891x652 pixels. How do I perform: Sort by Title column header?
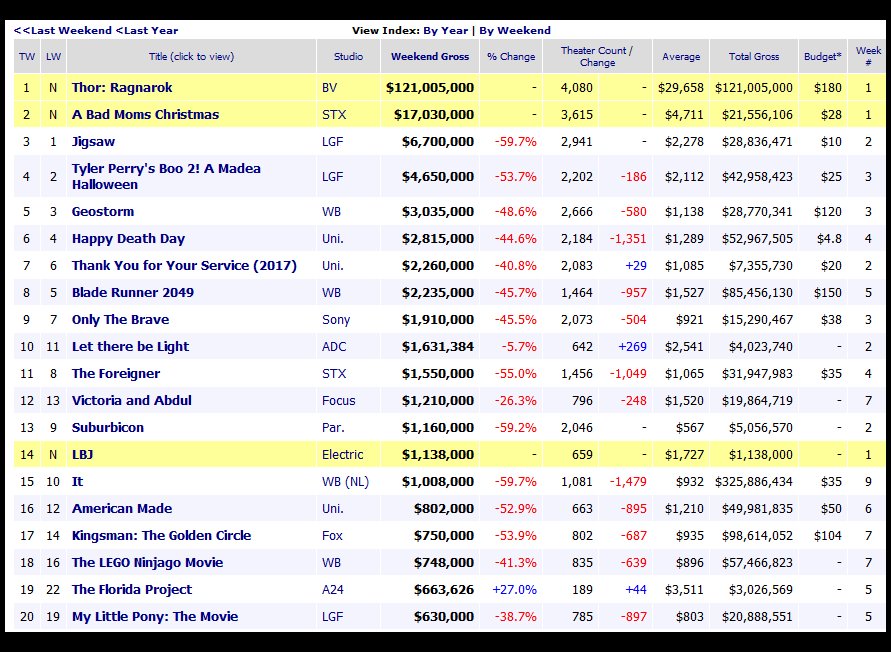pyautogui.click(x=191, y=56)
